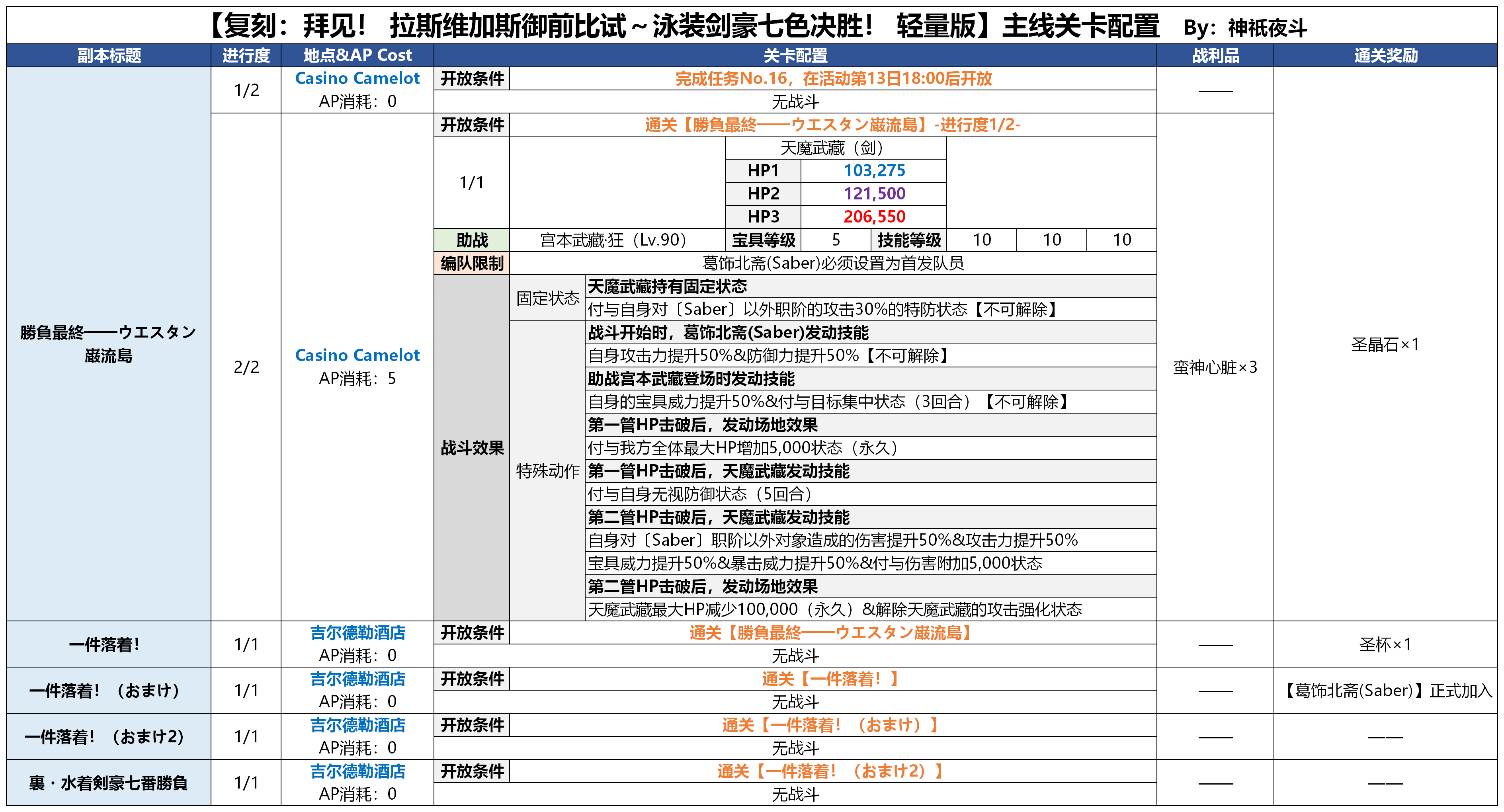
Task: Click the 通关奖励 column header
Action: click(1385, 55)
